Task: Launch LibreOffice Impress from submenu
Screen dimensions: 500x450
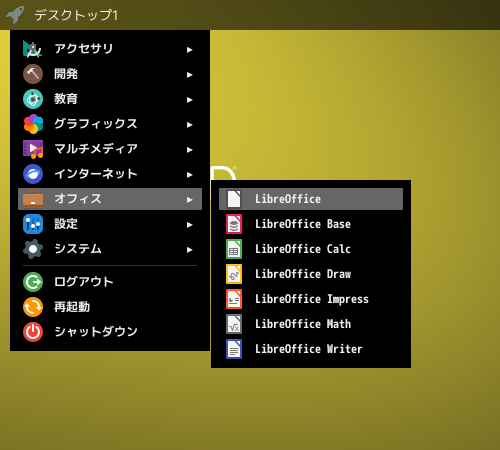Action: click(x=311, y=299)
